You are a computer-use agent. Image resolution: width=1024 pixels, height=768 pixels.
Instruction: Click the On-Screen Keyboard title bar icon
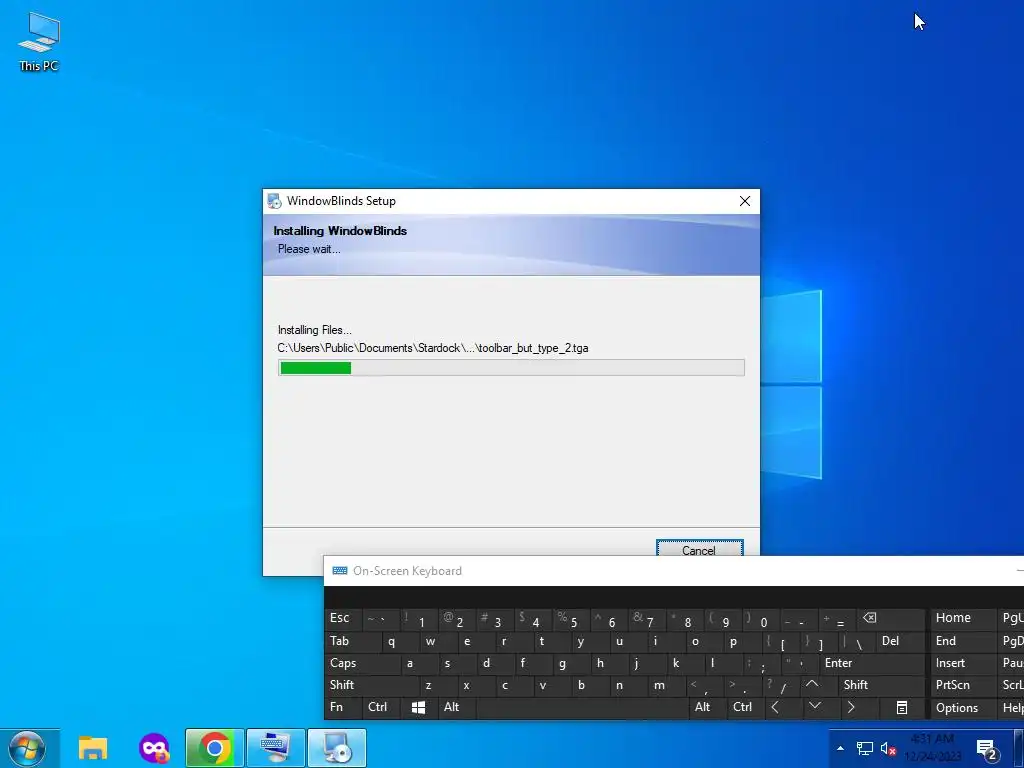[340, 571]
